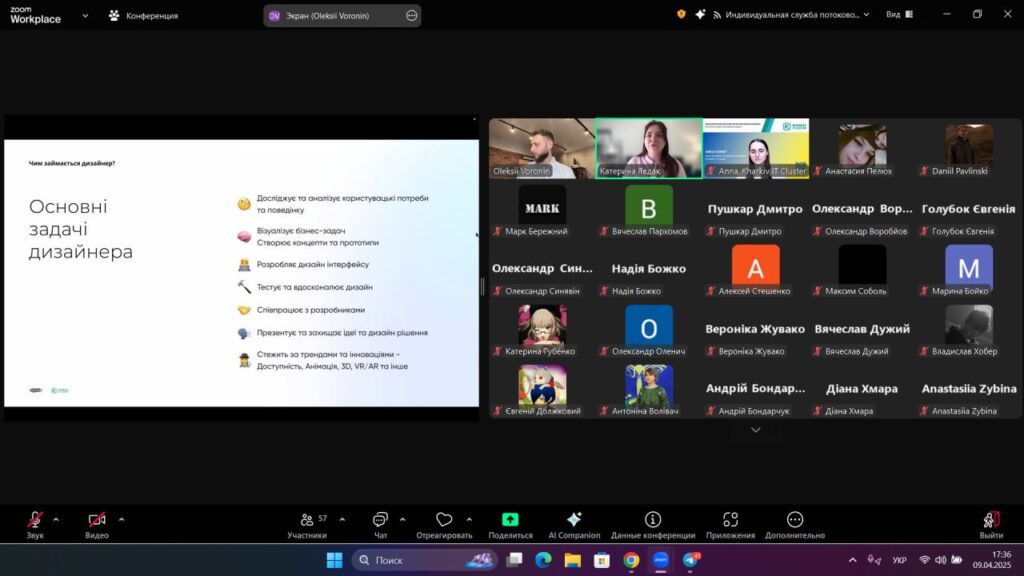Unmute microphone with Звук button

click(35, 521)
